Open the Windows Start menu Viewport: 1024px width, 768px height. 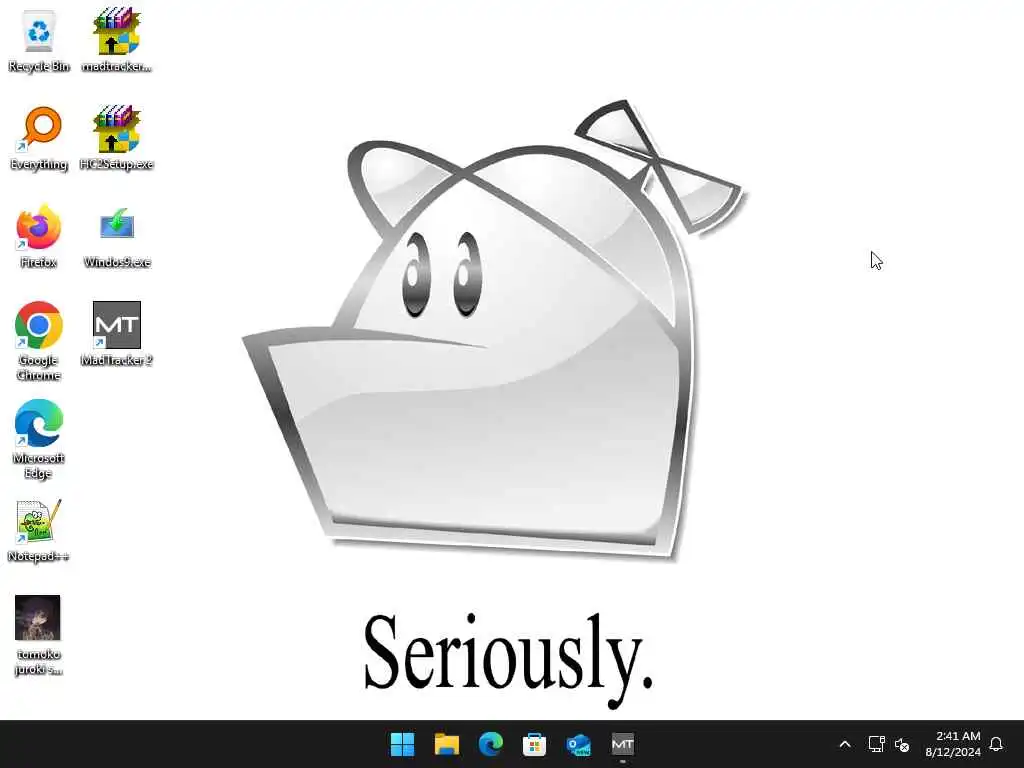click(x=402, y=744)
